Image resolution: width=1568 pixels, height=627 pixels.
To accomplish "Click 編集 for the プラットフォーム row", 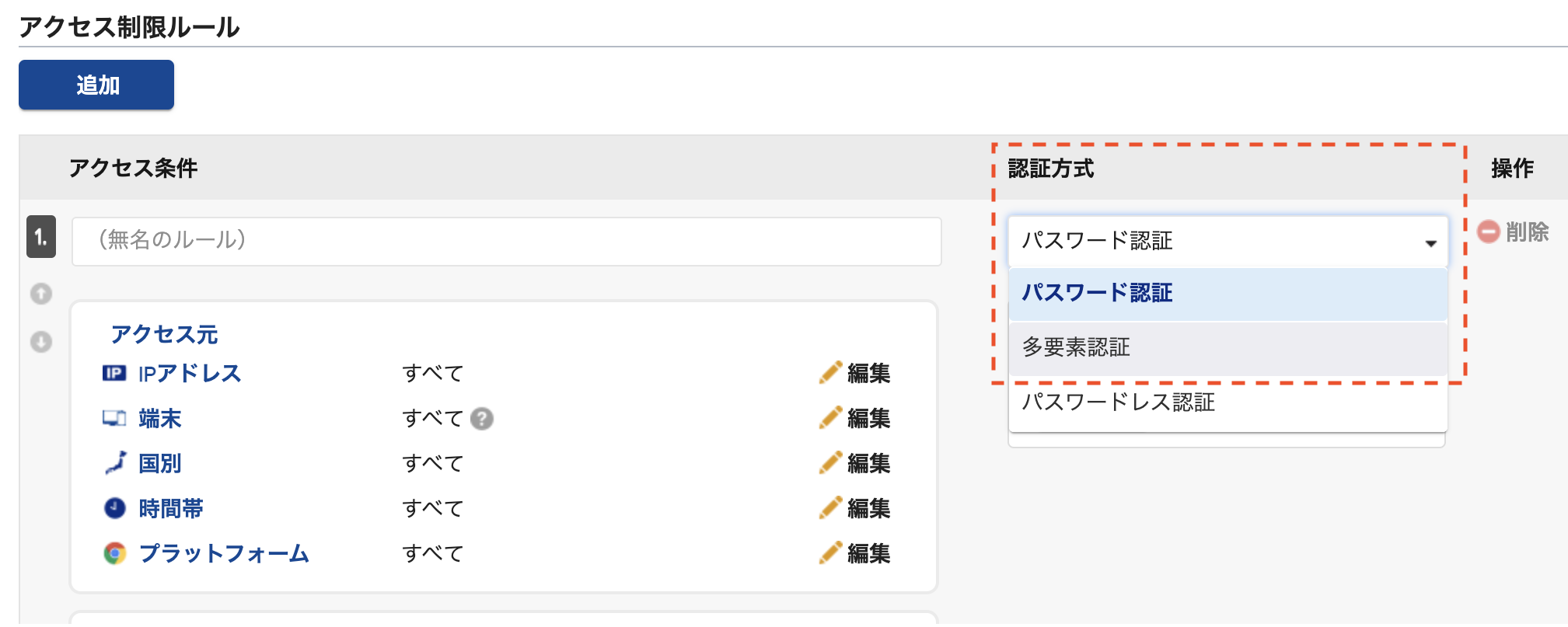I will 854,553.
